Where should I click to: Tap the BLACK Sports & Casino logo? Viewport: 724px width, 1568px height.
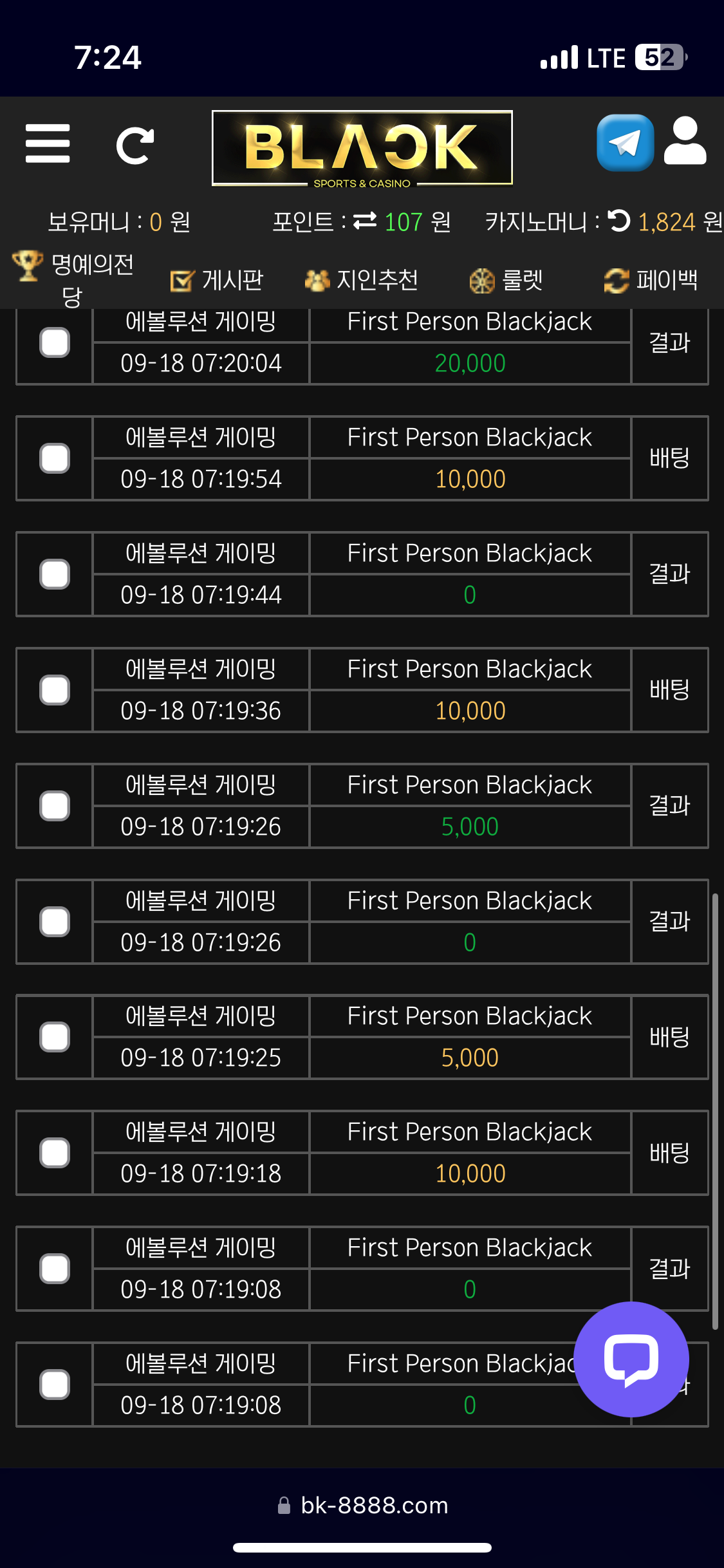click(x=362, y=148)
